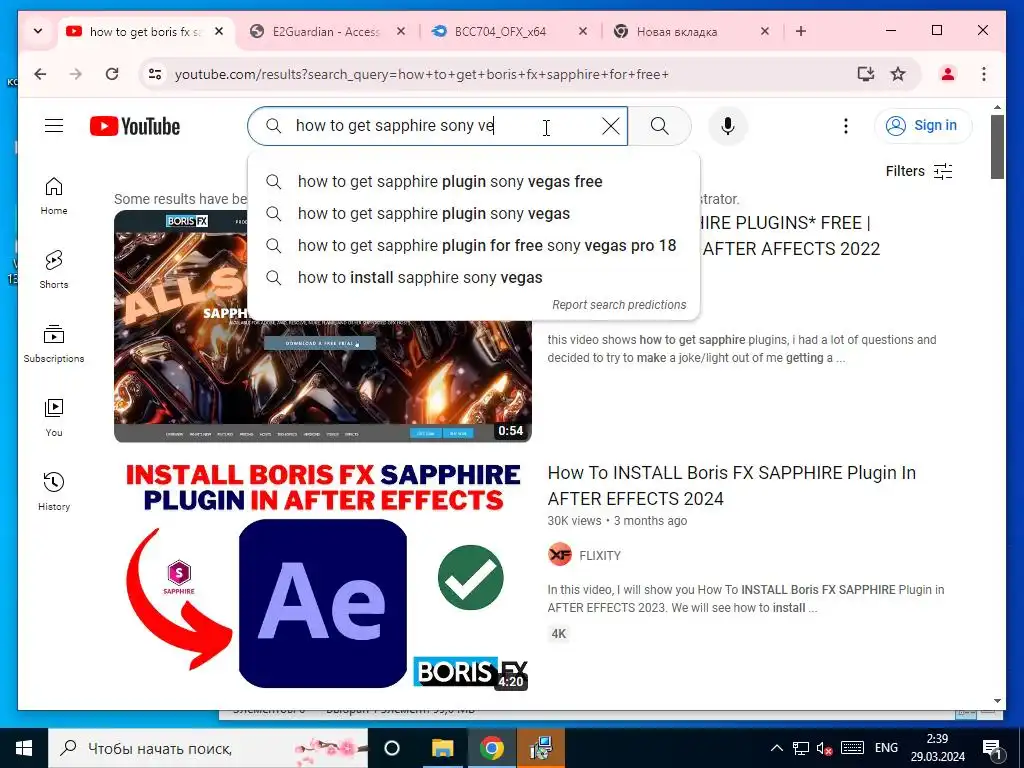Click the '4K' badge under FLIXITY video

(559, 633)
